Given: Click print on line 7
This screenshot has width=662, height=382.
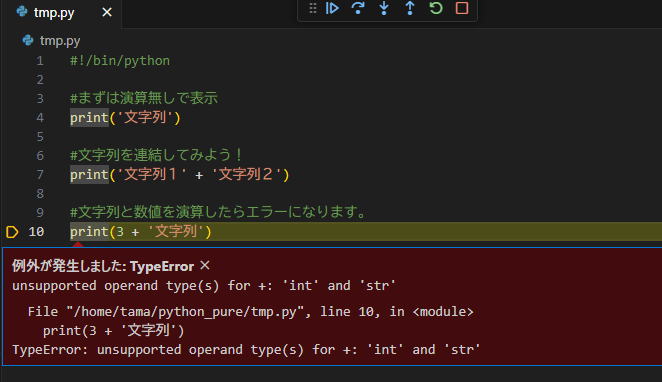Looking at the screenshot, I should point(89,175).
